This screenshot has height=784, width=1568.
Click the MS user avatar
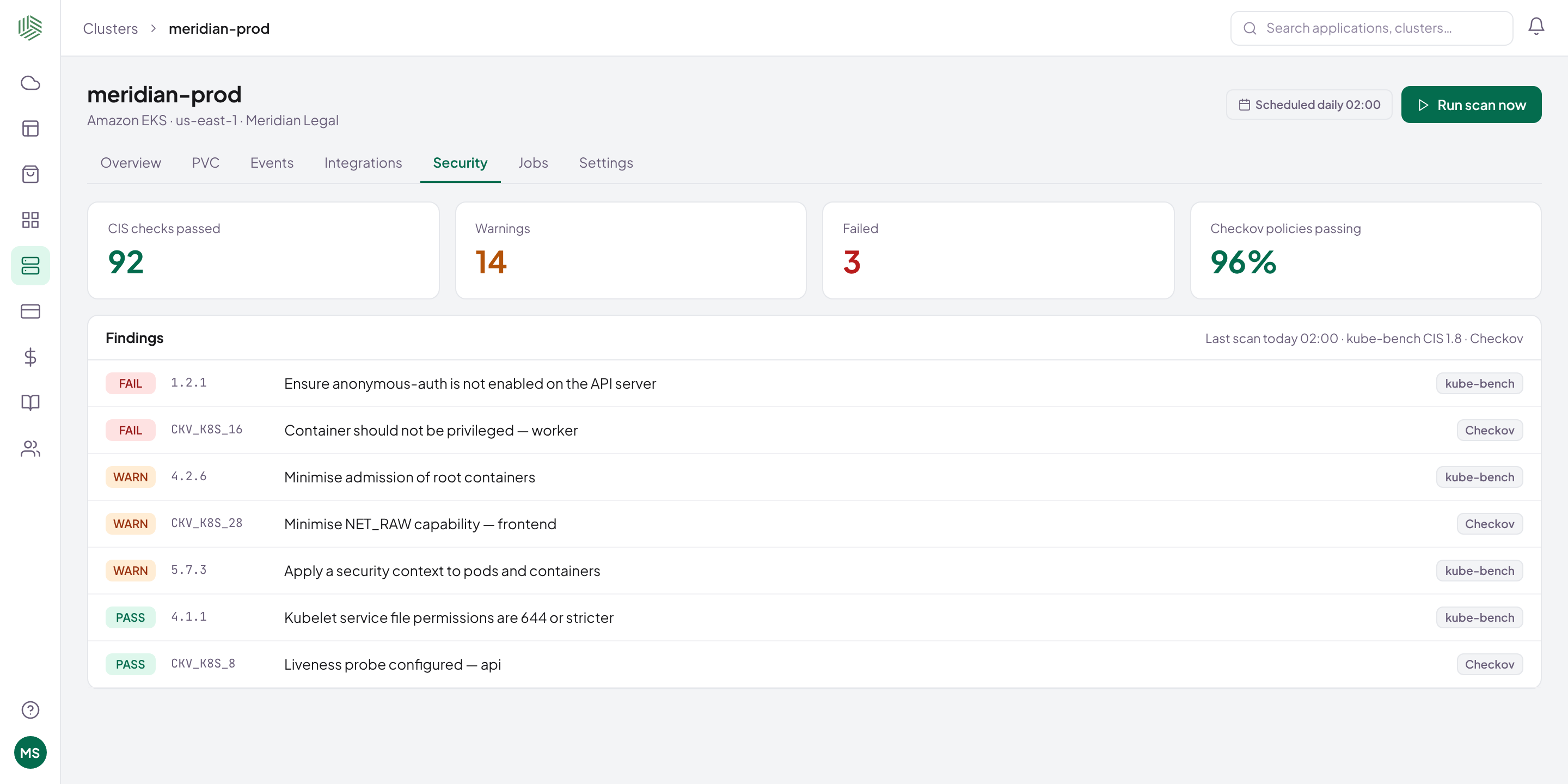click(30, 753)
